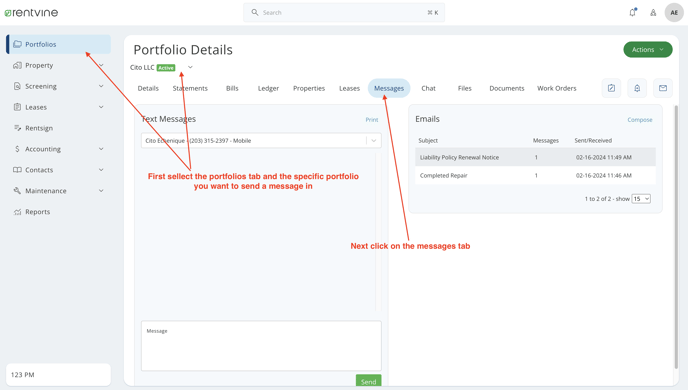Click the Messages column header
Image resolution: width=688 pixels, height=390 pixels.
[545, 140]
